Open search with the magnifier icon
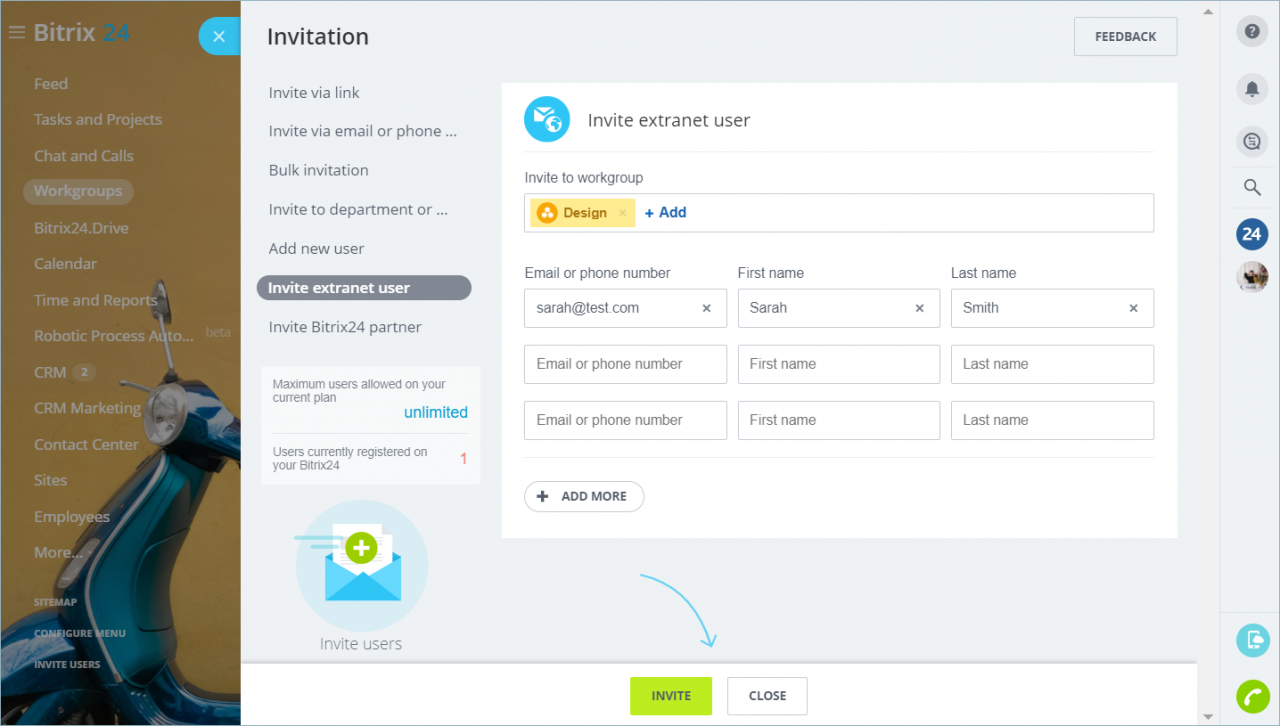The width and height of the screenshot is (1280, 726). click(x=1252, y=187)
